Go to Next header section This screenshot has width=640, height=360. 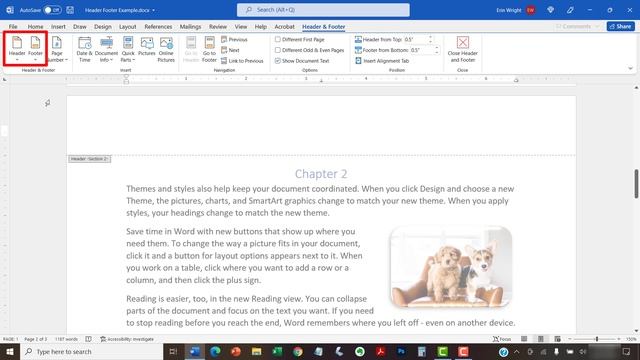[230, 50]
